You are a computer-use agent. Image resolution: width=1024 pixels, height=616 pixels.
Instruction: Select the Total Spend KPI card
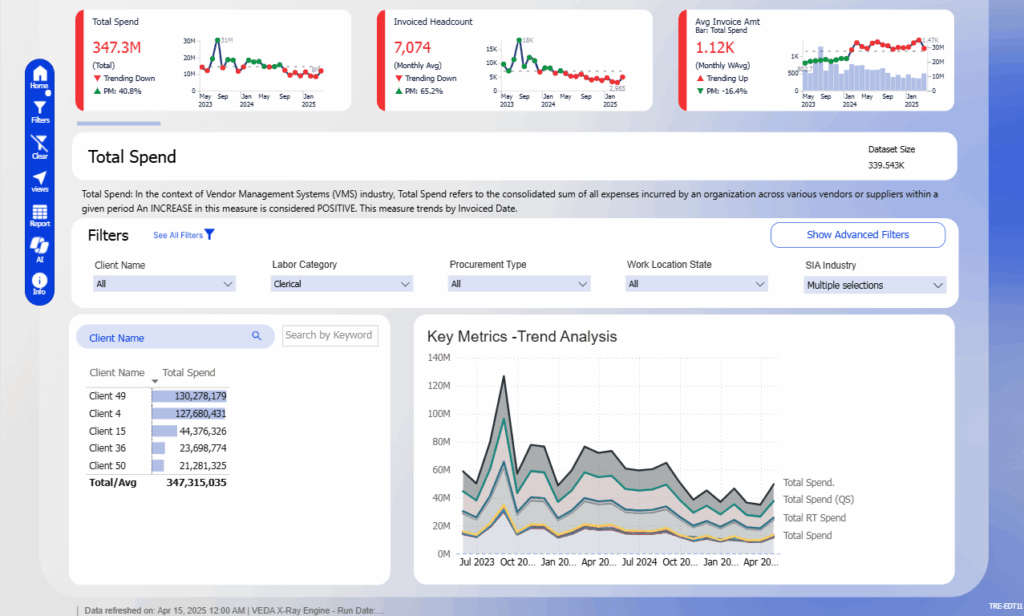pyautogui.click(x=213, y=60)
